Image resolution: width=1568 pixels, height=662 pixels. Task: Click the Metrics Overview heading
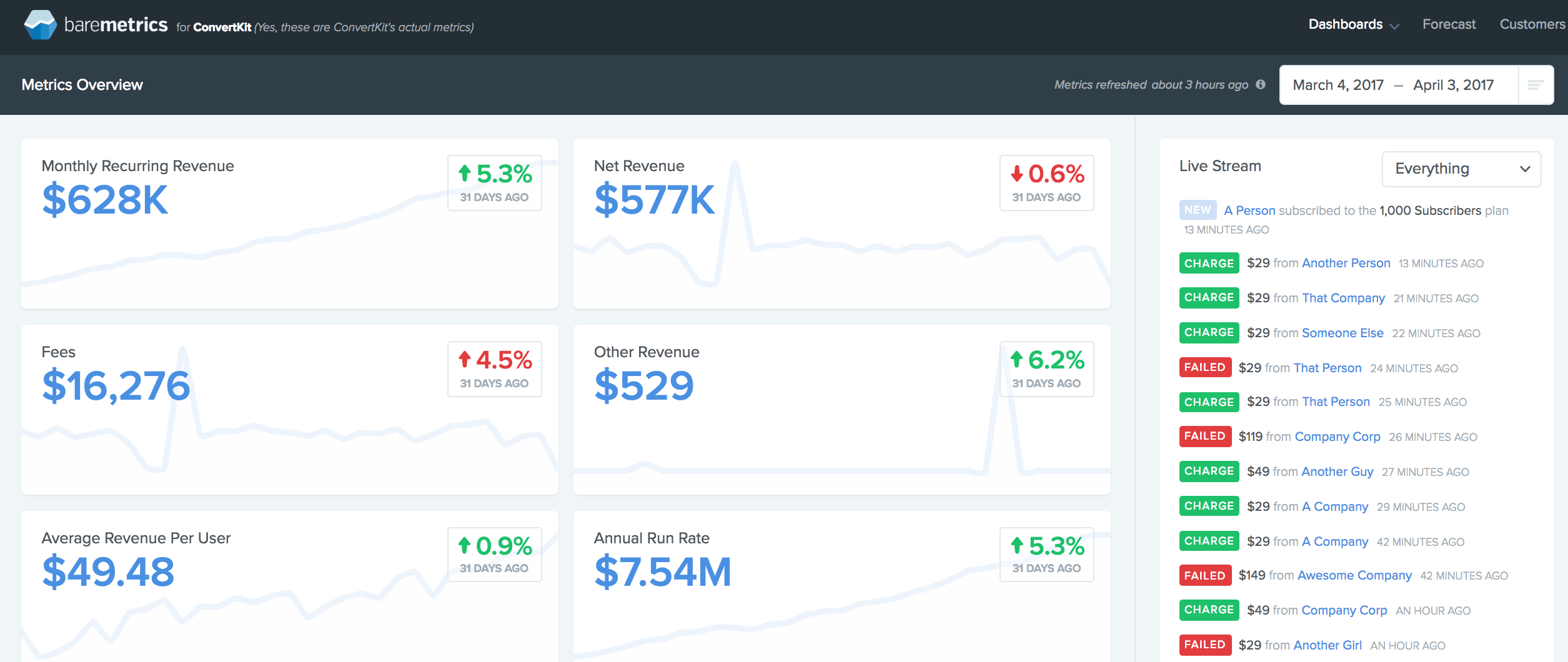(x=82, y=85)
